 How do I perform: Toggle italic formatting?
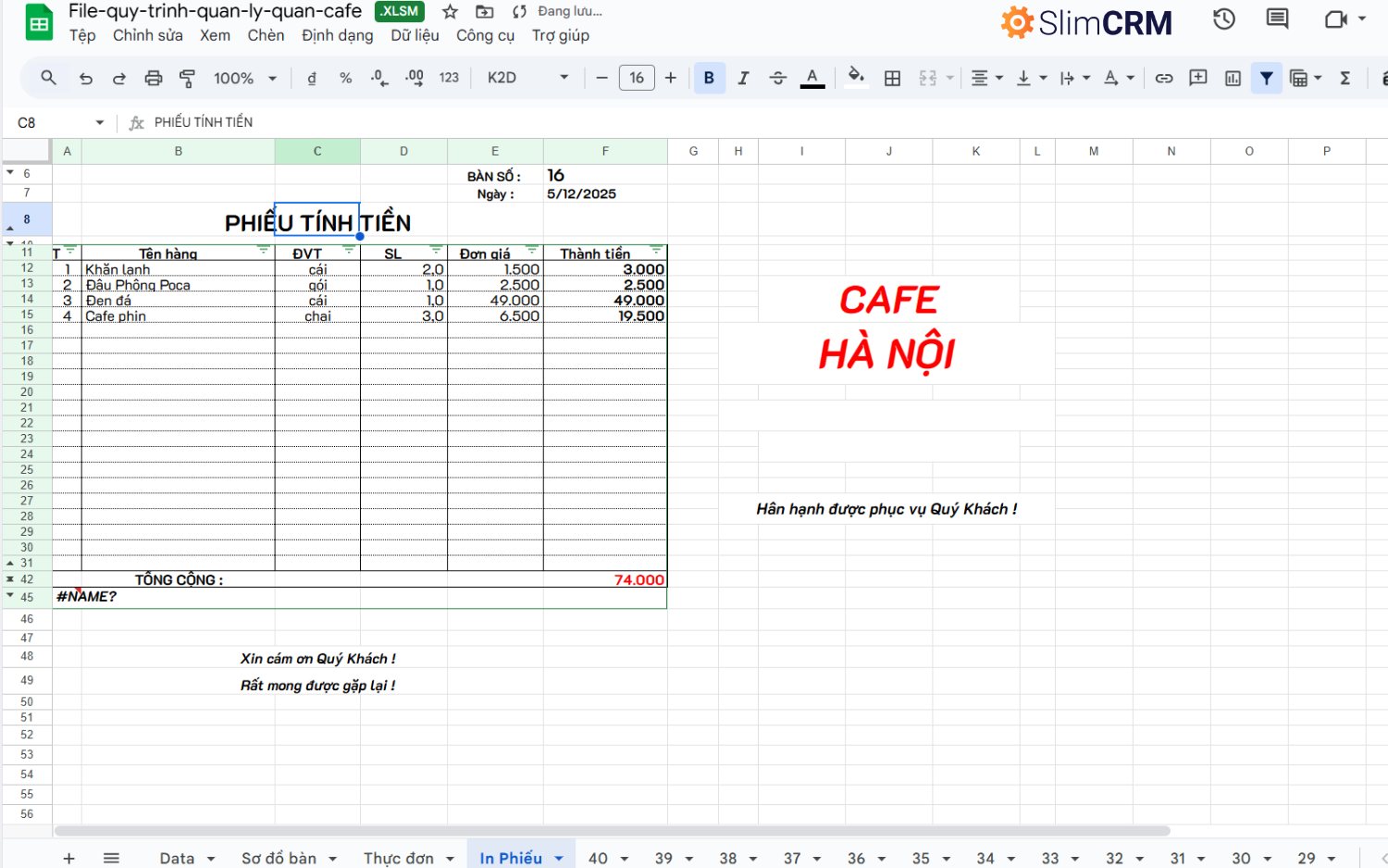[743, 79]
